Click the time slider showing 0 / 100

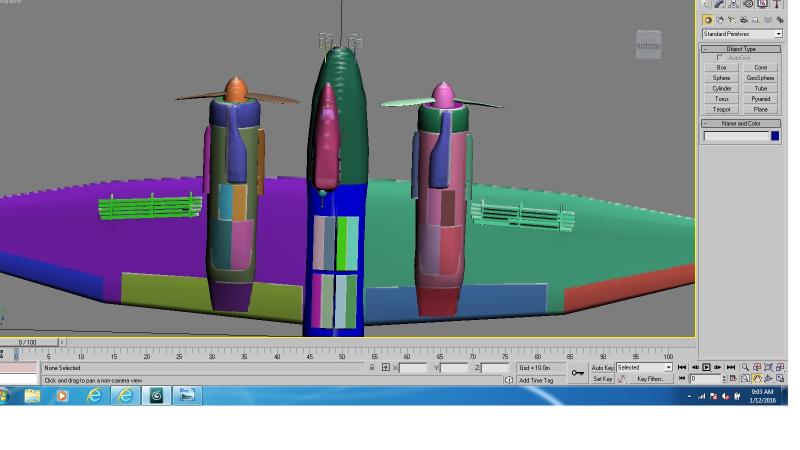tap(28, 342)
